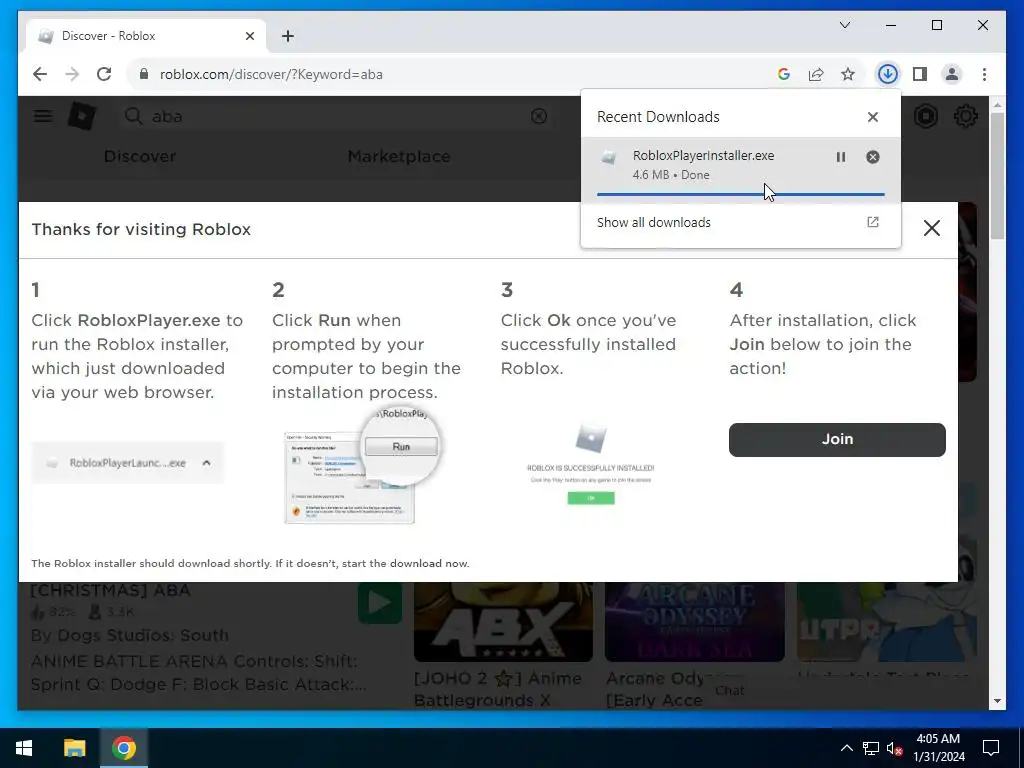Screen dimensions: 1024x768
Task: Open the Arcane Odyssey thumbnail
Action: pyautogui.click(x=695, y=622)
